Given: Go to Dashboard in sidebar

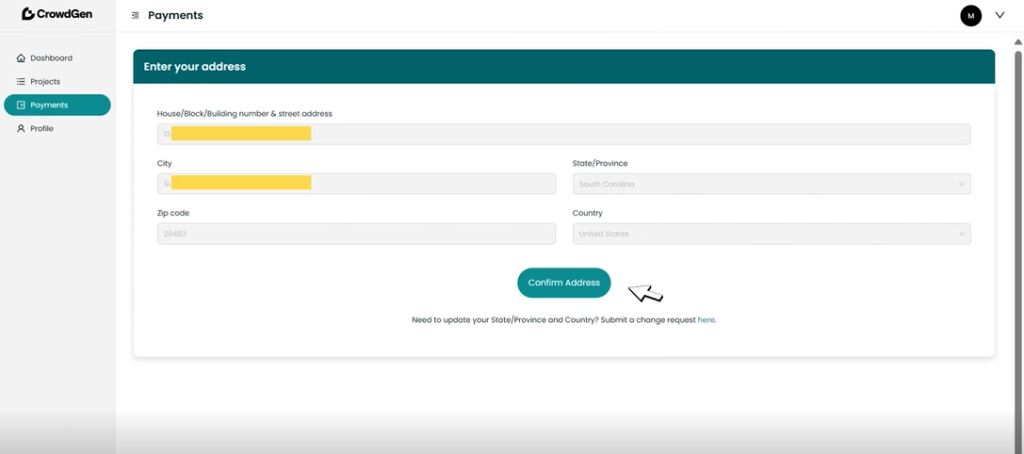Looking at the screenshot, I should (51, 58).
